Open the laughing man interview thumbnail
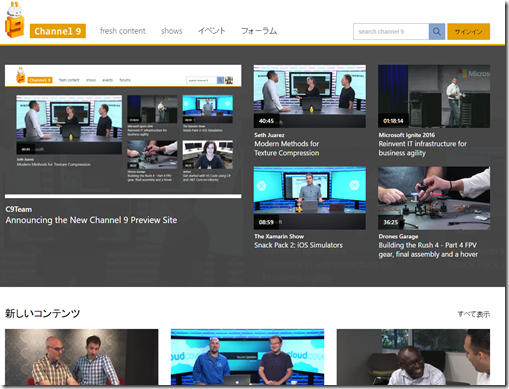The height and width of the screenshot is (389, 509). tap(413, 357)
